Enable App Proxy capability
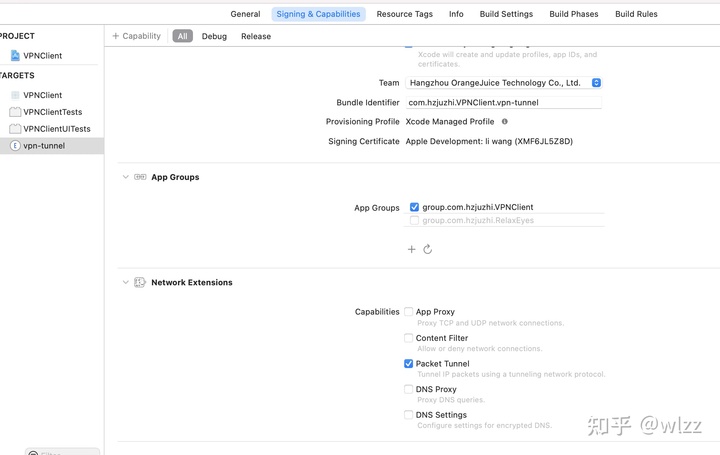 coord(408,312)
